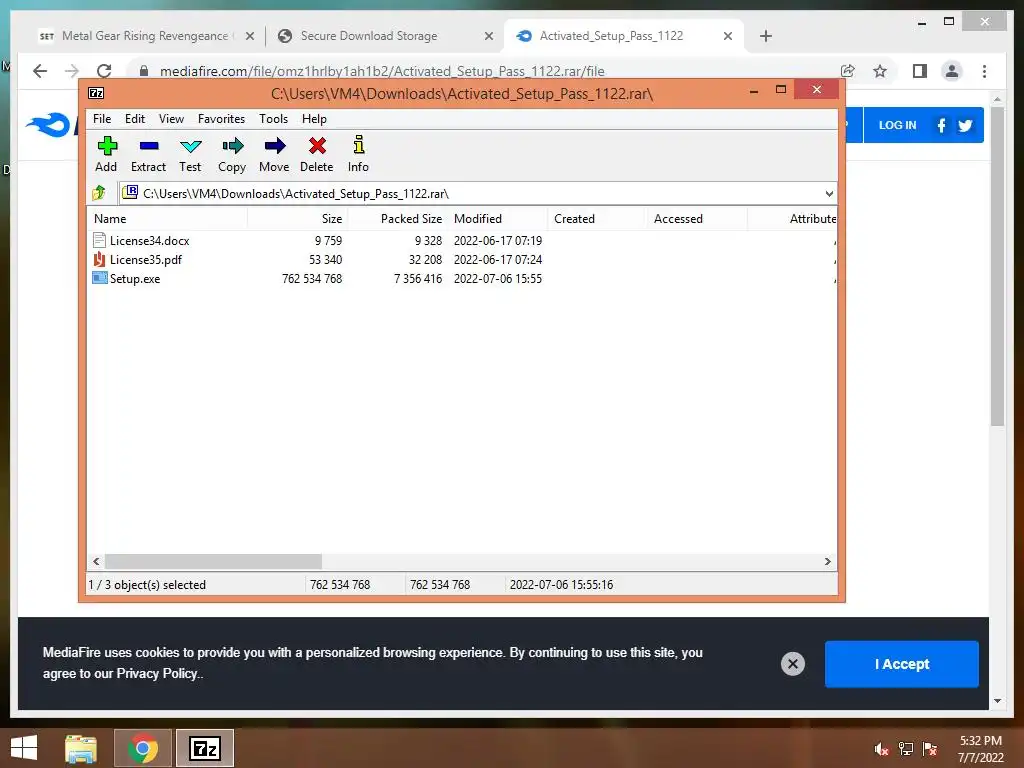Click the Copy toolbar icon

[x=232, y=146]
